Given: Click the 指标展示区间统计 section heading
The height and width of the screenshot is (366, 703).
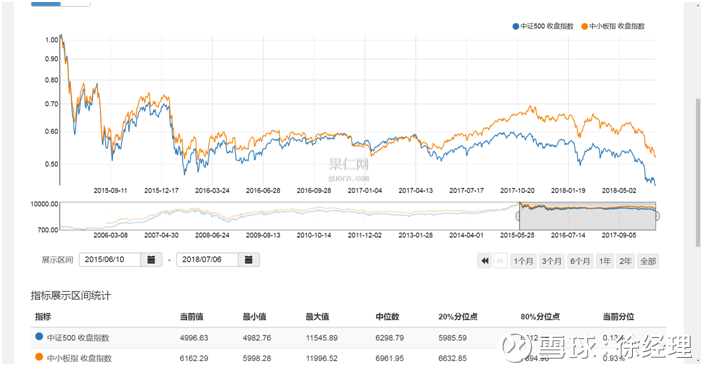Looking at the screenshot, I should [x=70, y=296].
